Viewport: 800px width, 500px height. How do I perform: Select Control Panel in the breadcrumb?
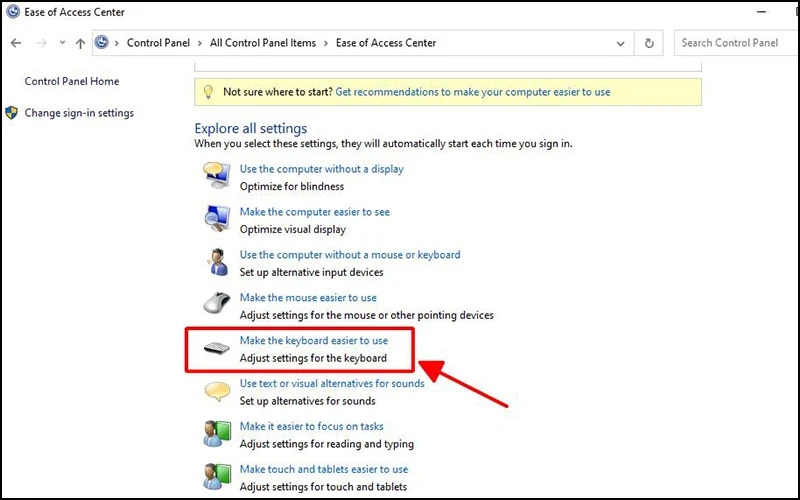(x=158, y=43)
